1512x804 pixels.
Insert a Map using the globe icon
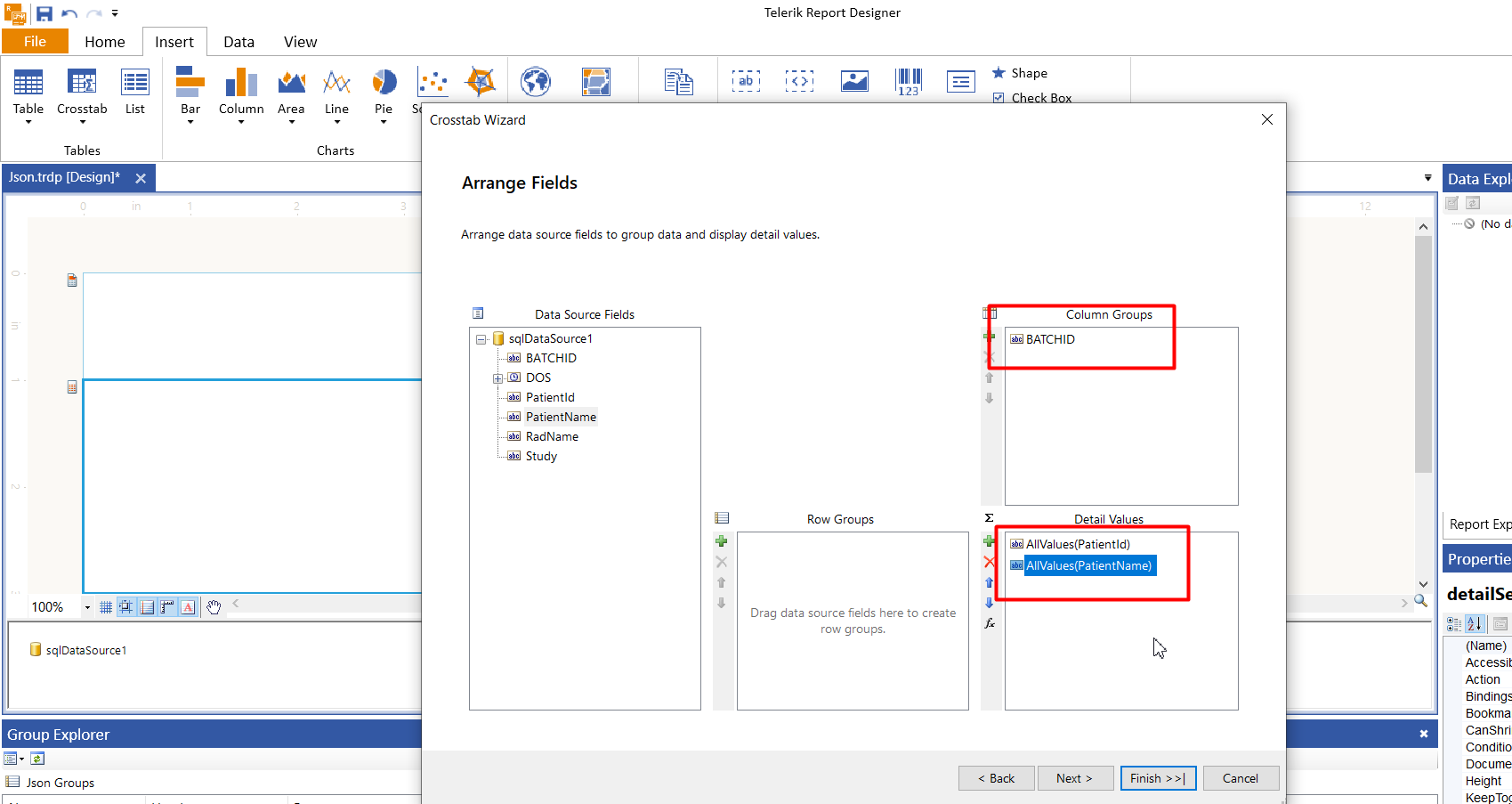[535, 81]
